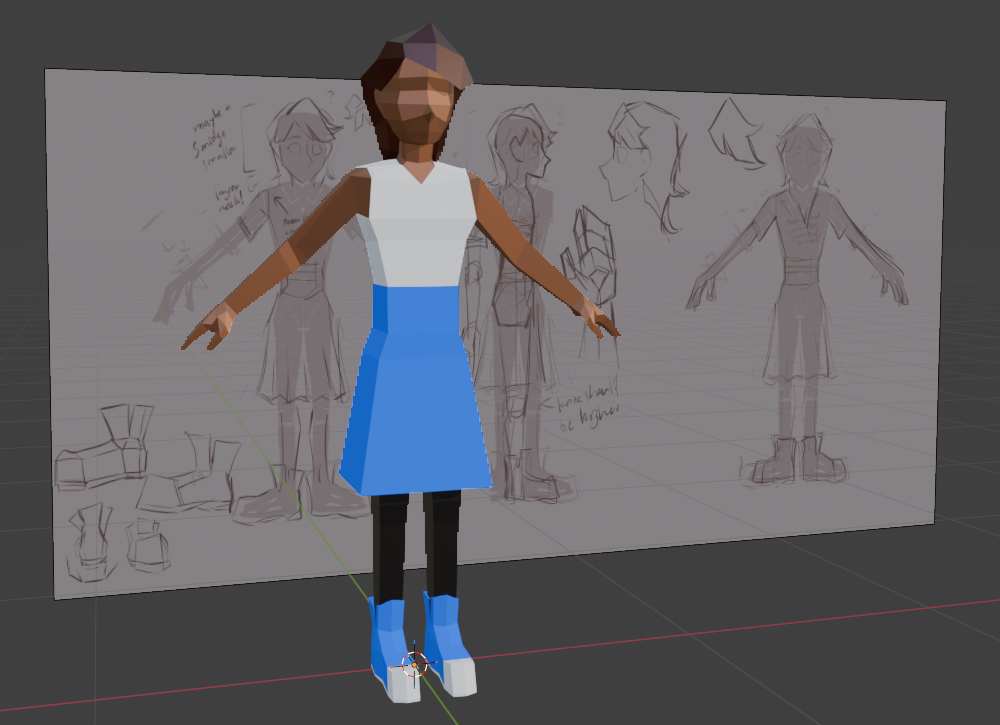Image resolution: width=1000 pixels, height=725 pixels.
Task: Select the model's black leggings
Action: click(x=415, y=545)
